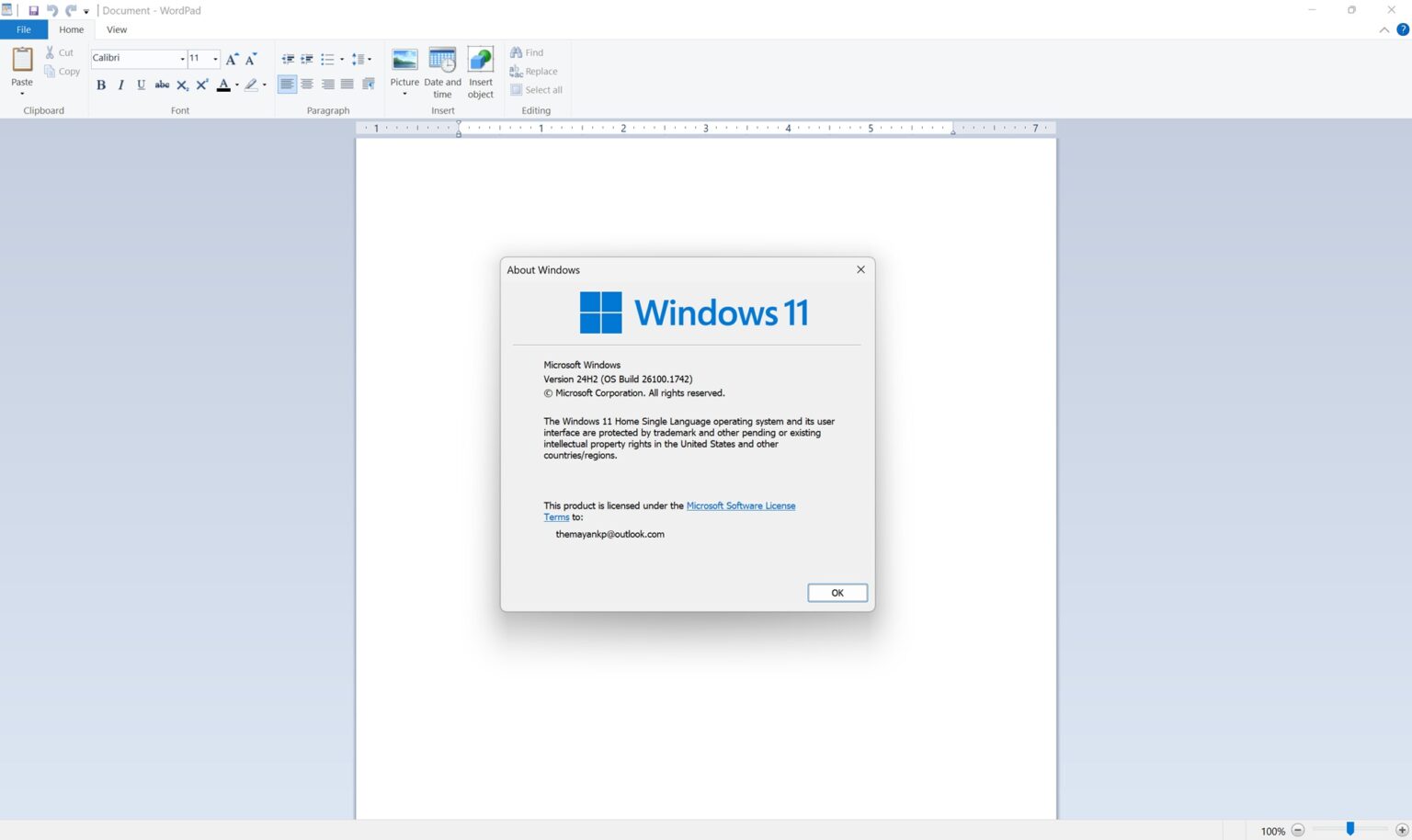Toggle bold formatting
The height and width of the screenshot is (840, 1412).
click(101, 85)
